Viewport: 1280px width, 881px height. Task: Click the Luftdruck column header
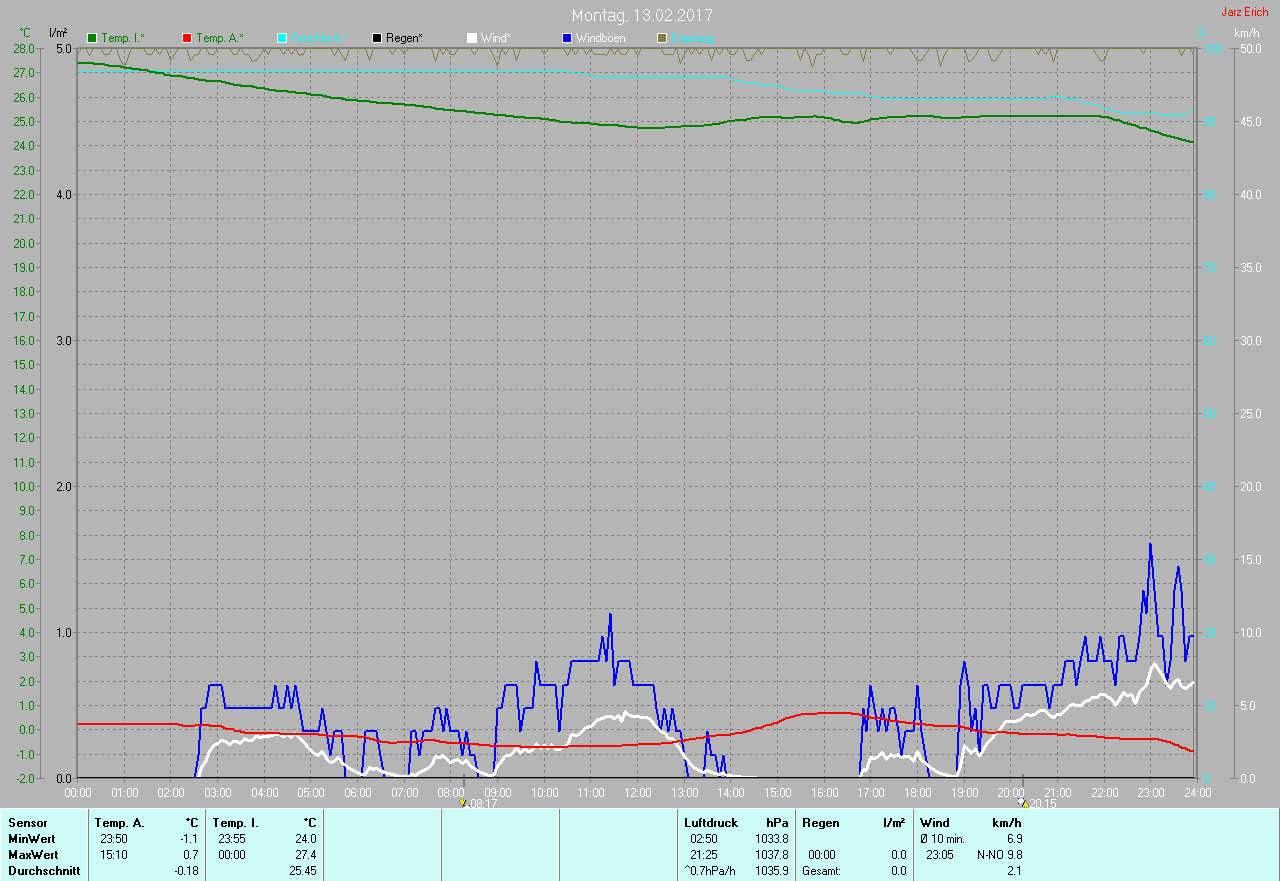[711, 823]
